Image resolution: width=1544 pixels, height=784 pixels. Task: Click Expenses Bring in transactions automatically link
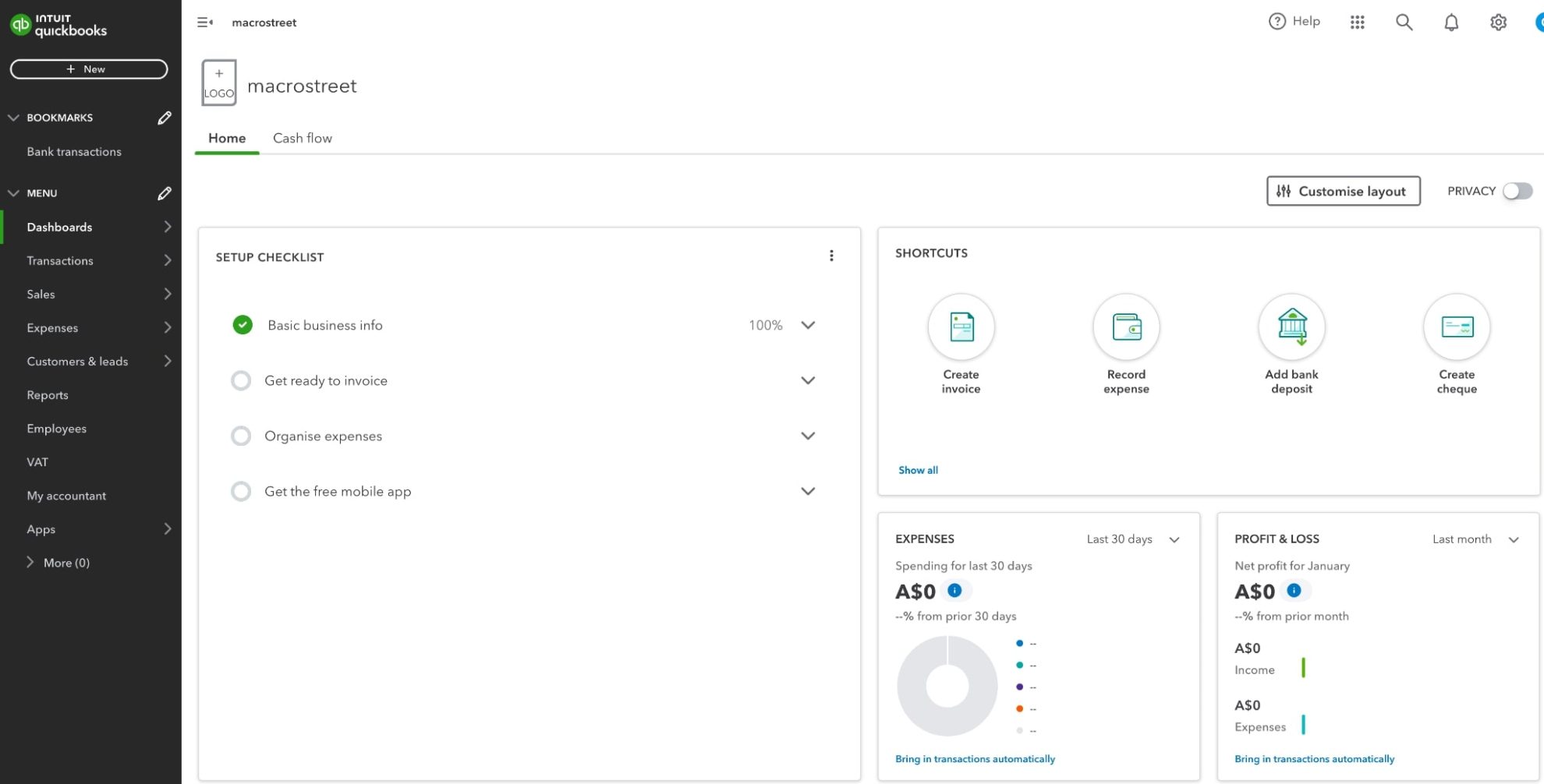coord(975,759)
